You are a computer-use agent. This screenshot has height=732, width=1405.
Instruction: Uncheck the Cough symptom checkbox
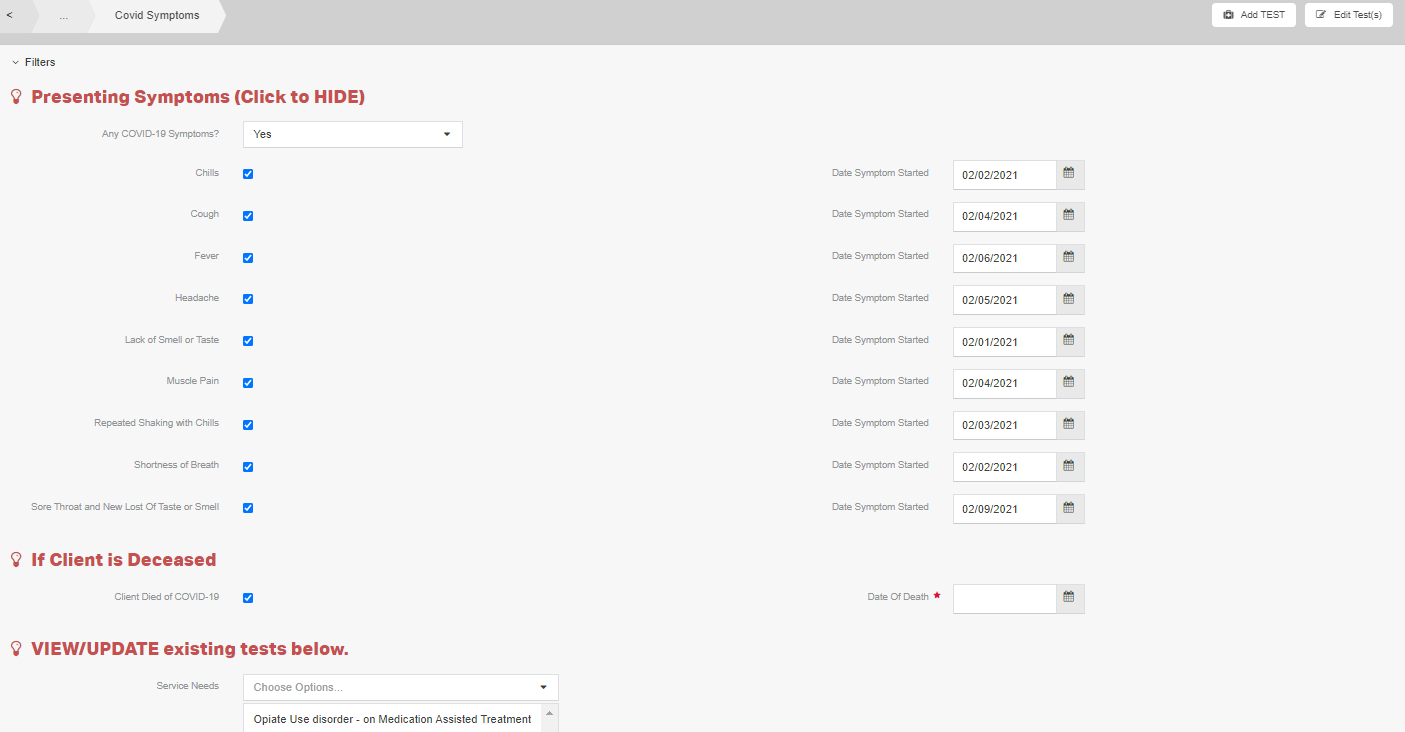pyautogui.click(x=248, y=216)
